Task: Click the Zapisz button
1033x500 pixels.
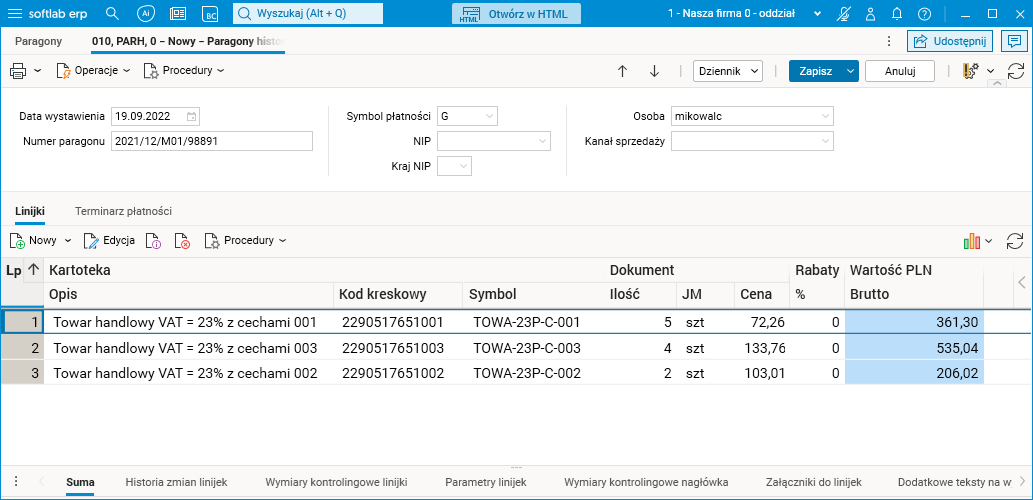Action: (x=816, y=71)
